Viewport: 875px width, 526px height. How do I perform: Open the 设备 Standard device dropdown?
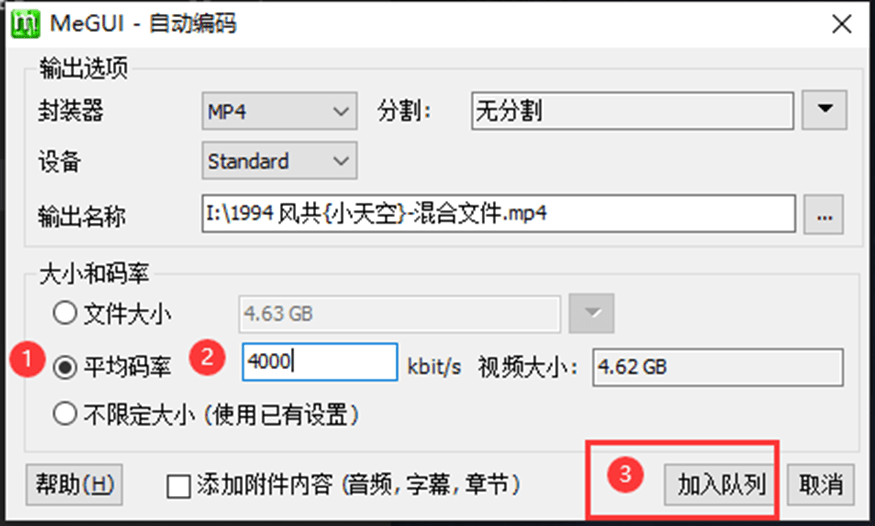[x=279, y=161]
